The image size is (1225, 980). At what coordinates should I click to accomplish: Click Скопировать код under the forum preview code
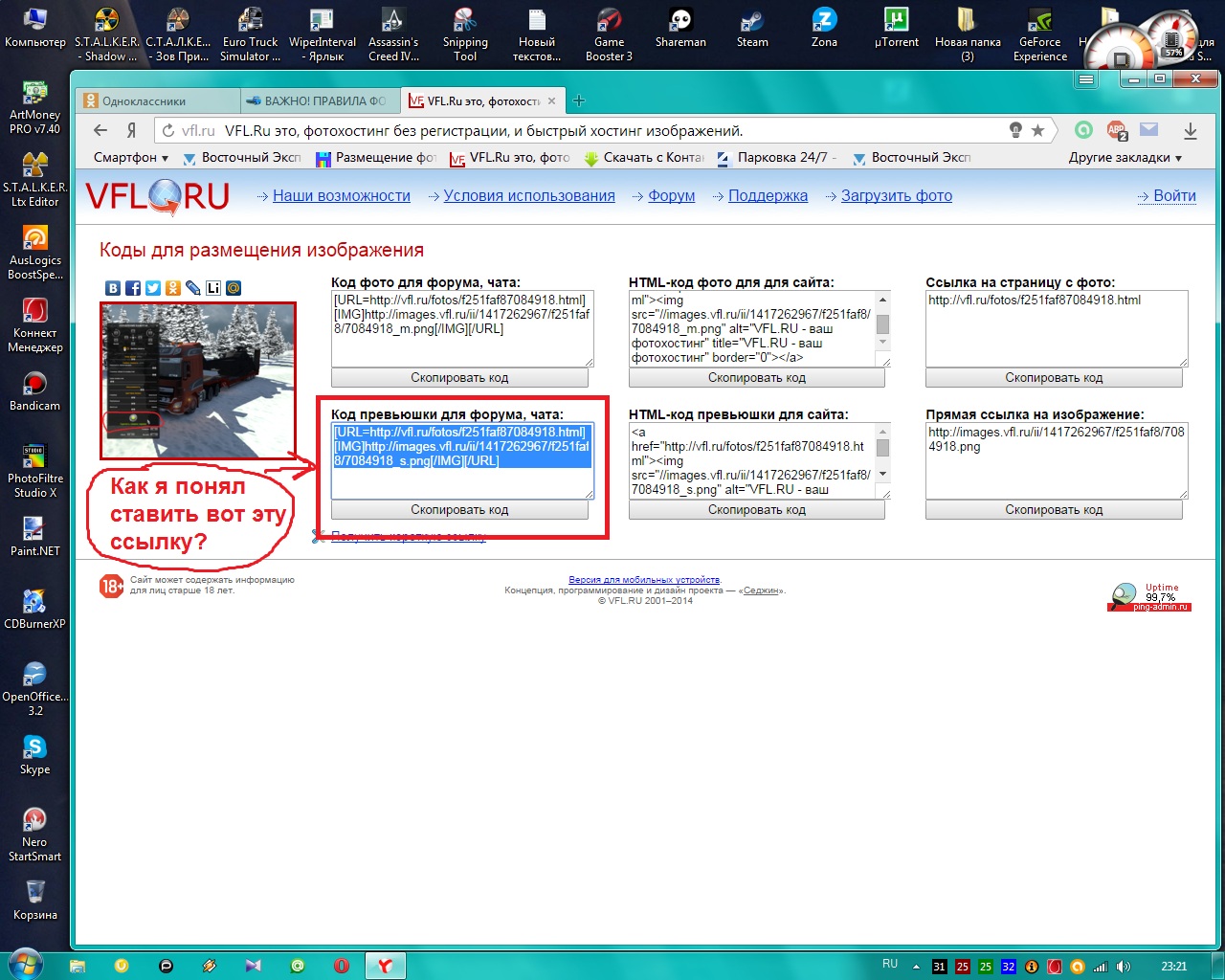[459, 510]
